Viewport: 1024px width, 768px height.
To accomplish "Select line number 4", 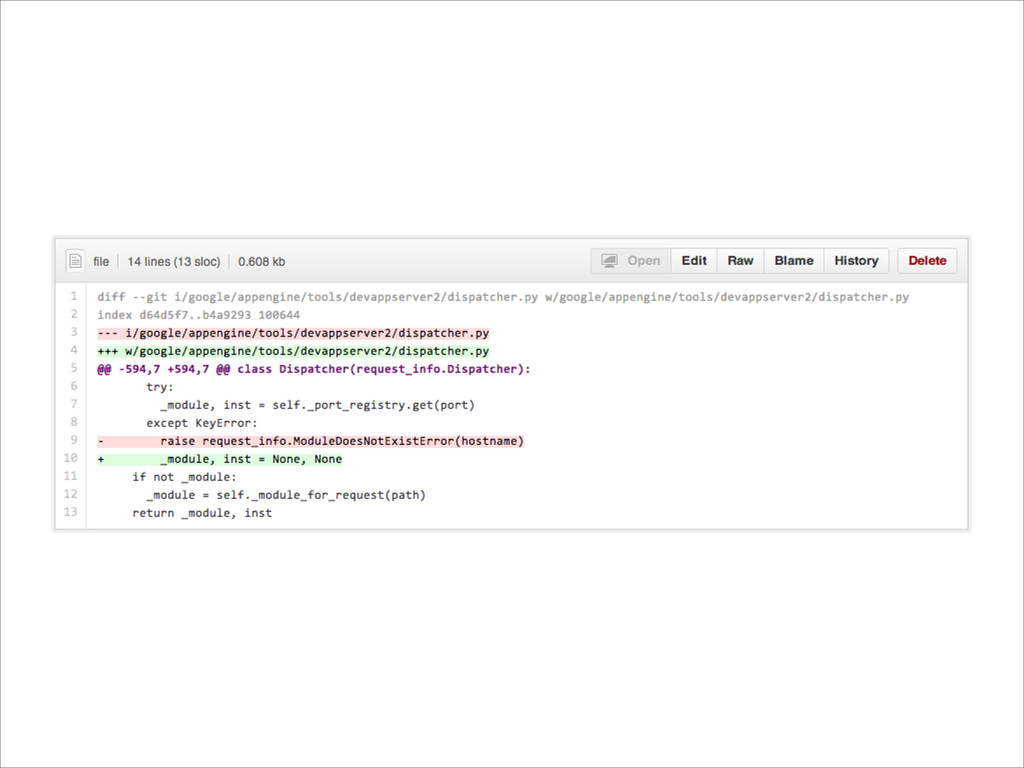I will [74, 350].
